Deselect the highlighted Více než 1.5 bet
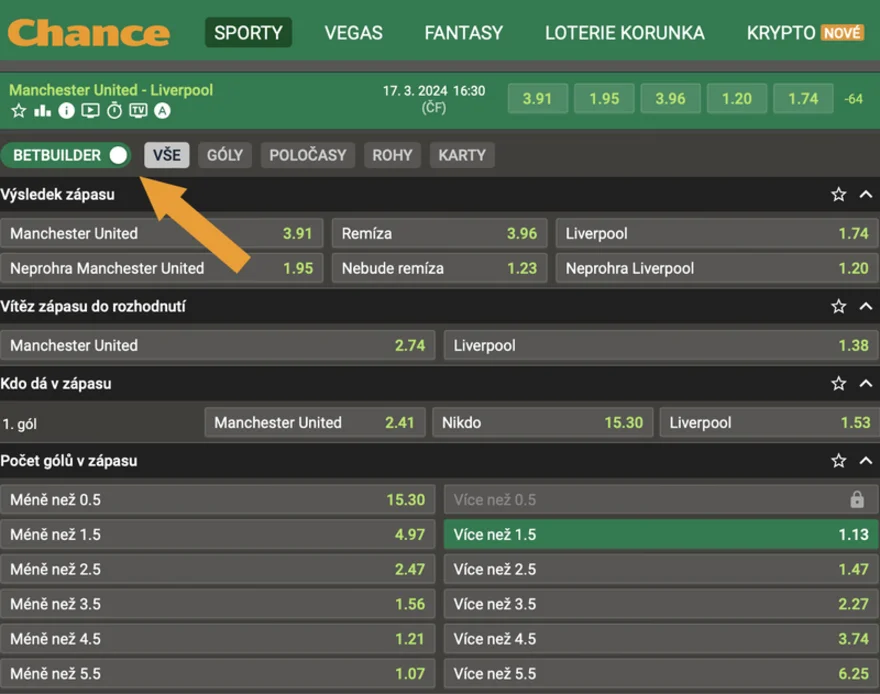The height and width of the screenshot is (694, 880). [x=661, y=534]
